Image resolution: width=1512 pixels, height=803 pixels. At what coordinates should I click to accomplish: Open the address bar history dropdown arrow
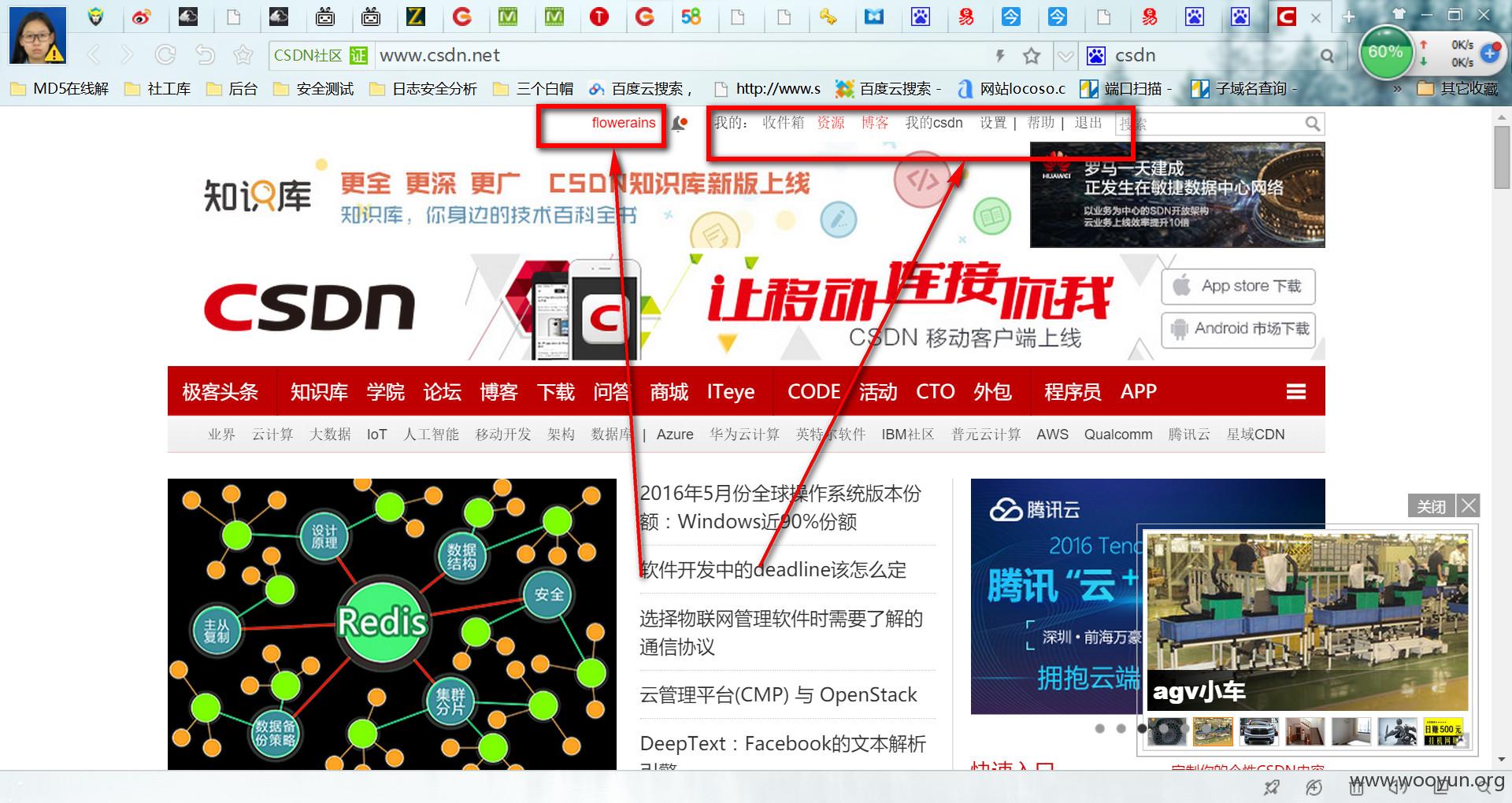[1065, 56]
